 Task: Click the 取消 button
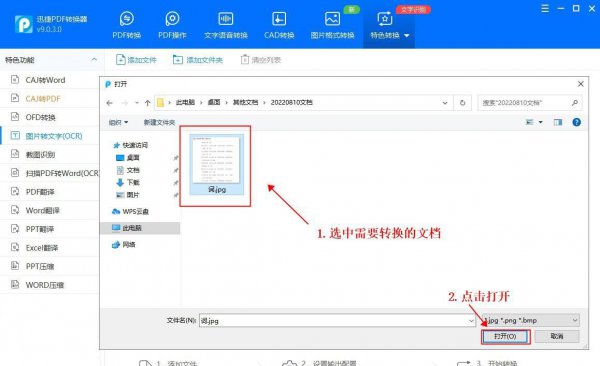557,336
